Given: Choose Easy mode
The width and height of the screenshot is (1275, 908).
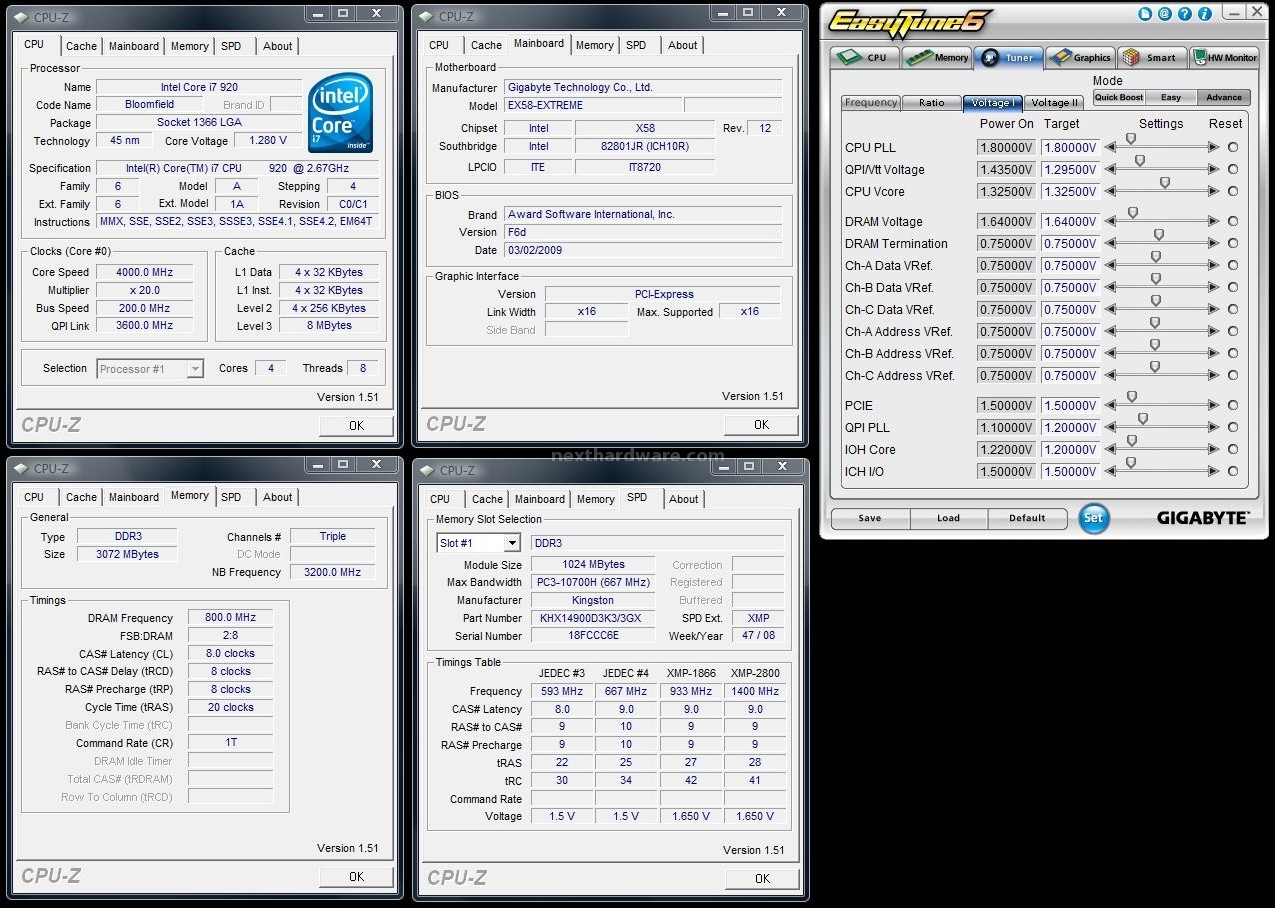Looking at the screenshot, I should pos(1171,98).
